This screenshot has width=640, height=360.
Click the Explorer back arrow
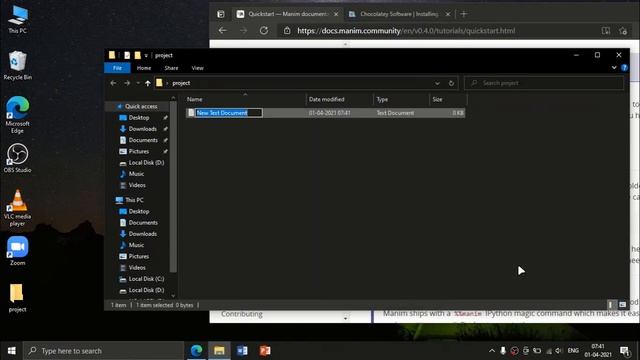pyautogui.click(x=113, y=83)
